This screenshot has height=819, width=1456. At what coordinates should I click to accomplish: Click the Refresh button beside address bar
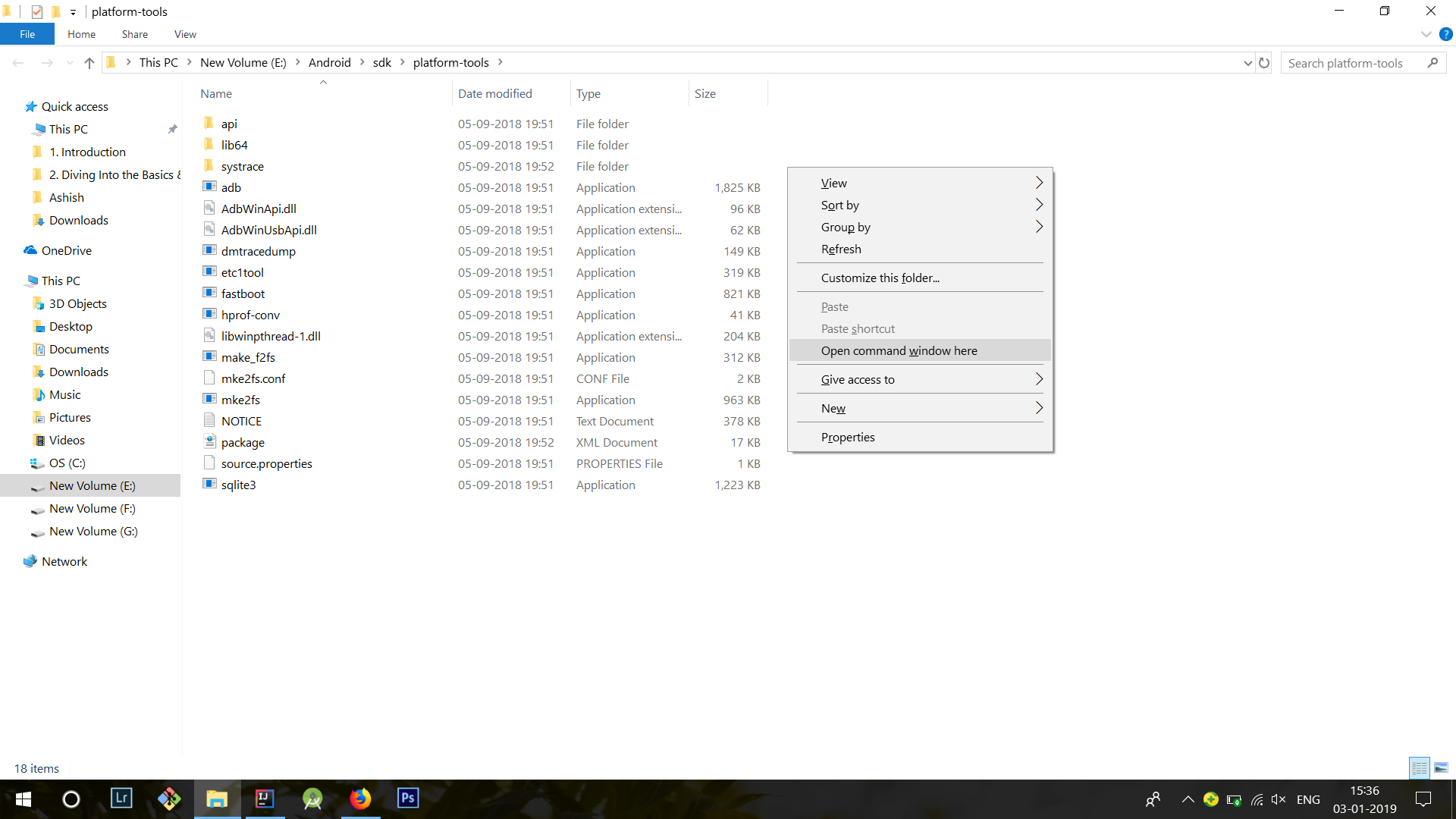coord(1264,63)
